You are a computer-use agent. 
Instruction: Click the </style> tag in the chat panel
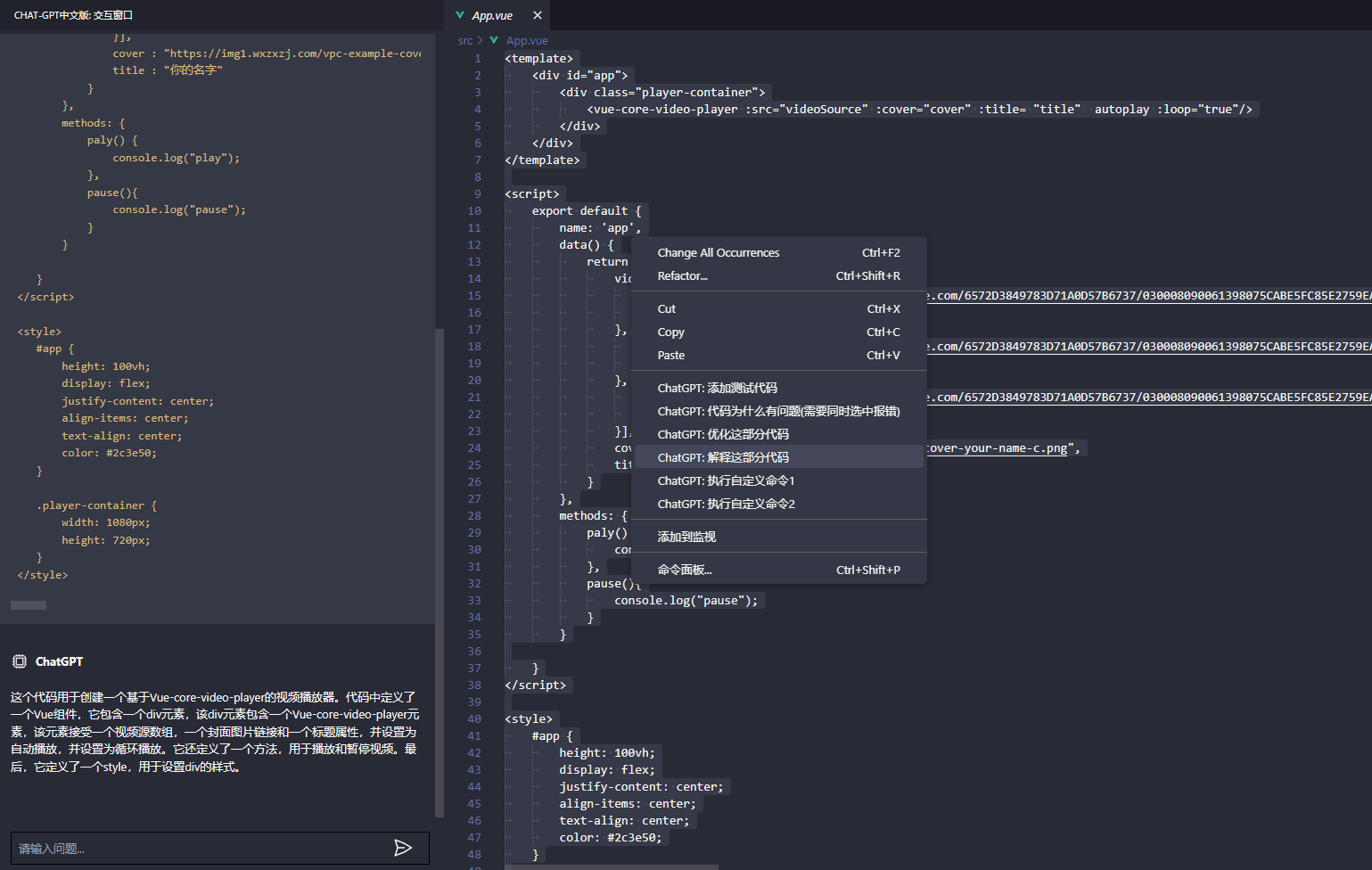43,575
